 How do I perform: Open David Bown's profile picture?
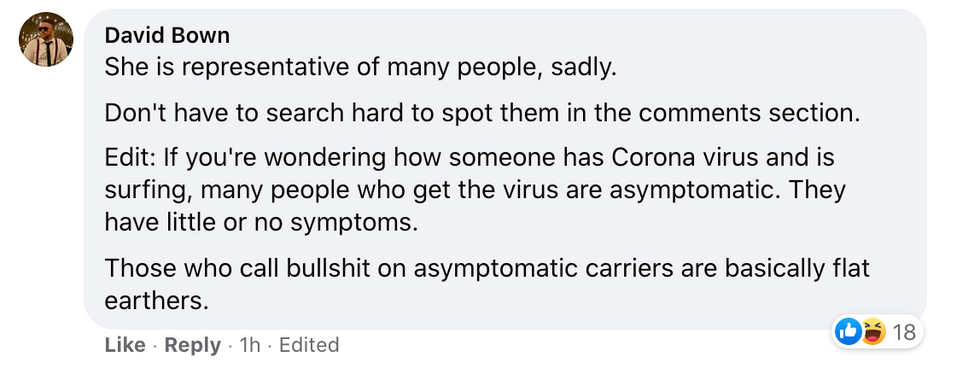(x=46, y=39)
